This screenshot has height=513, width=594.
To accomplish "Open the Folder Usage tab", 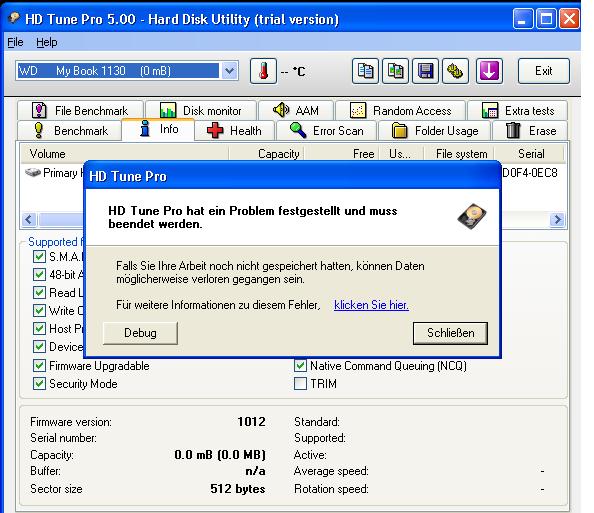I will 435,131.
